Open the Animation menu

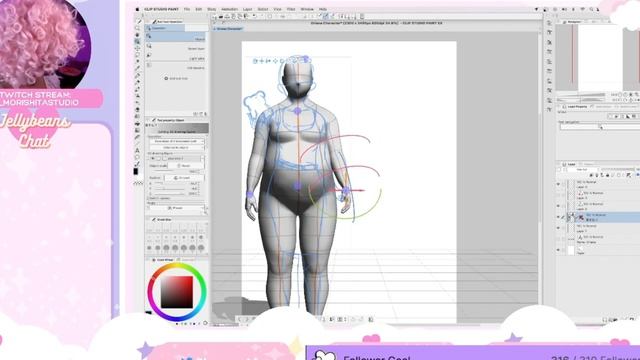(x=229, y=9)
